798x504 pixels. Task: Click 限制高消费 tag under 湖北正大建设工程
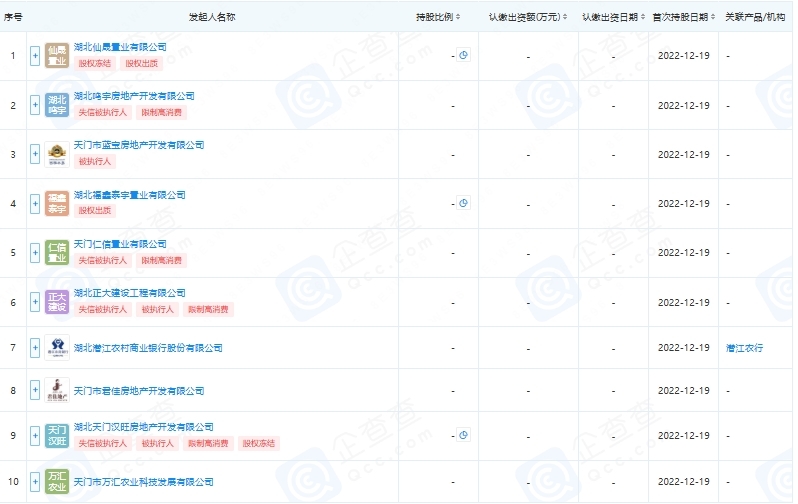(209, 309)
